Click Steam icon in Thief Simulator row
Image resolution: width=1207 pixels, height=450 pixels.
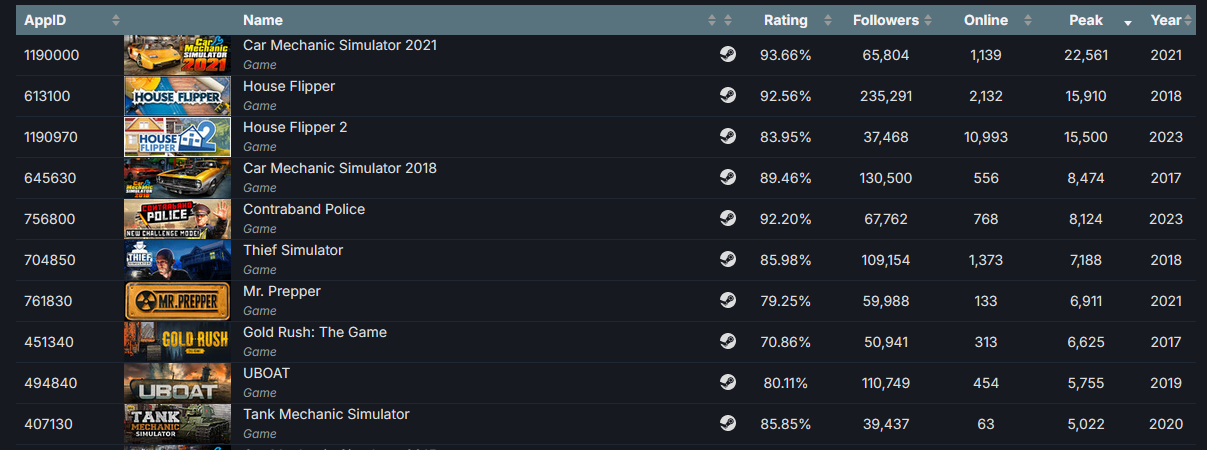coord(728,260)
